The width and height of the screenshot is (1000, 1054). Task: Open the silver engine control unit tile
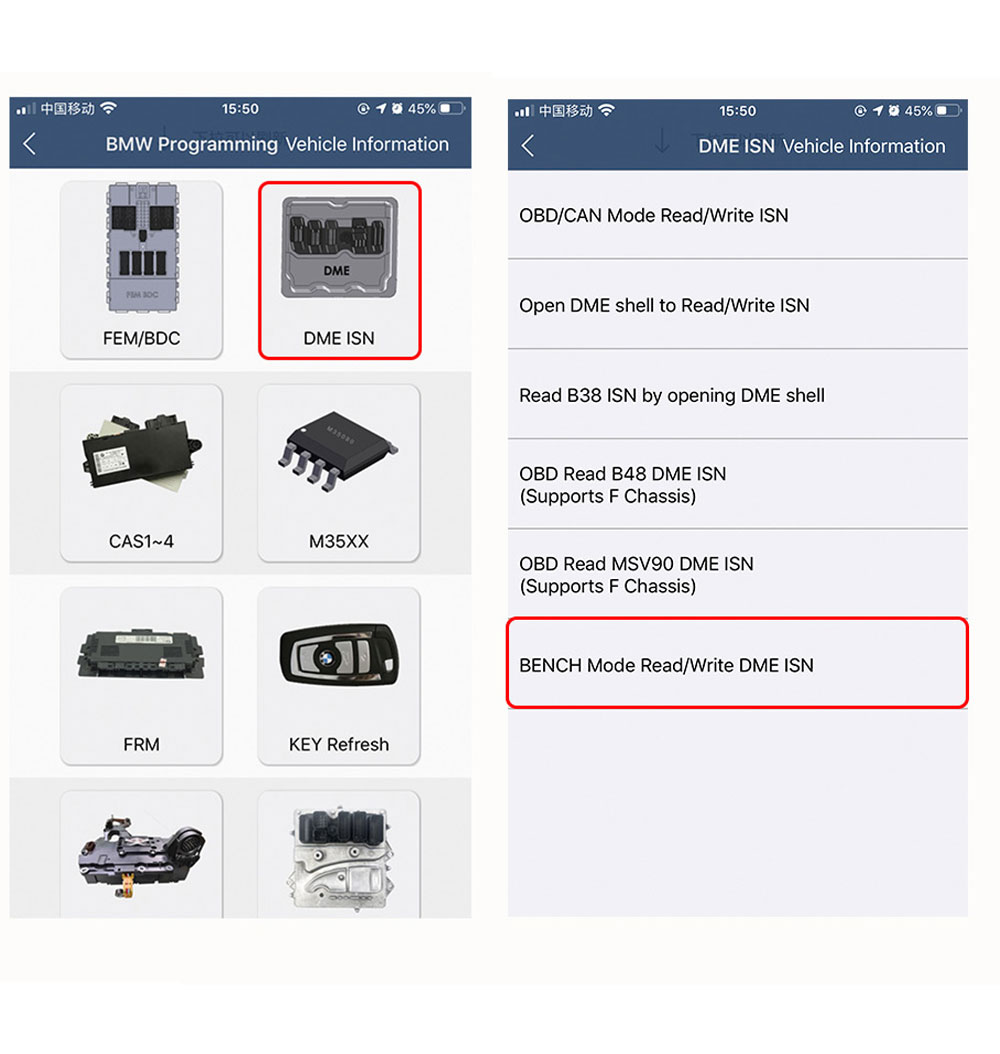pyautogui.click(x=339, y=854)
